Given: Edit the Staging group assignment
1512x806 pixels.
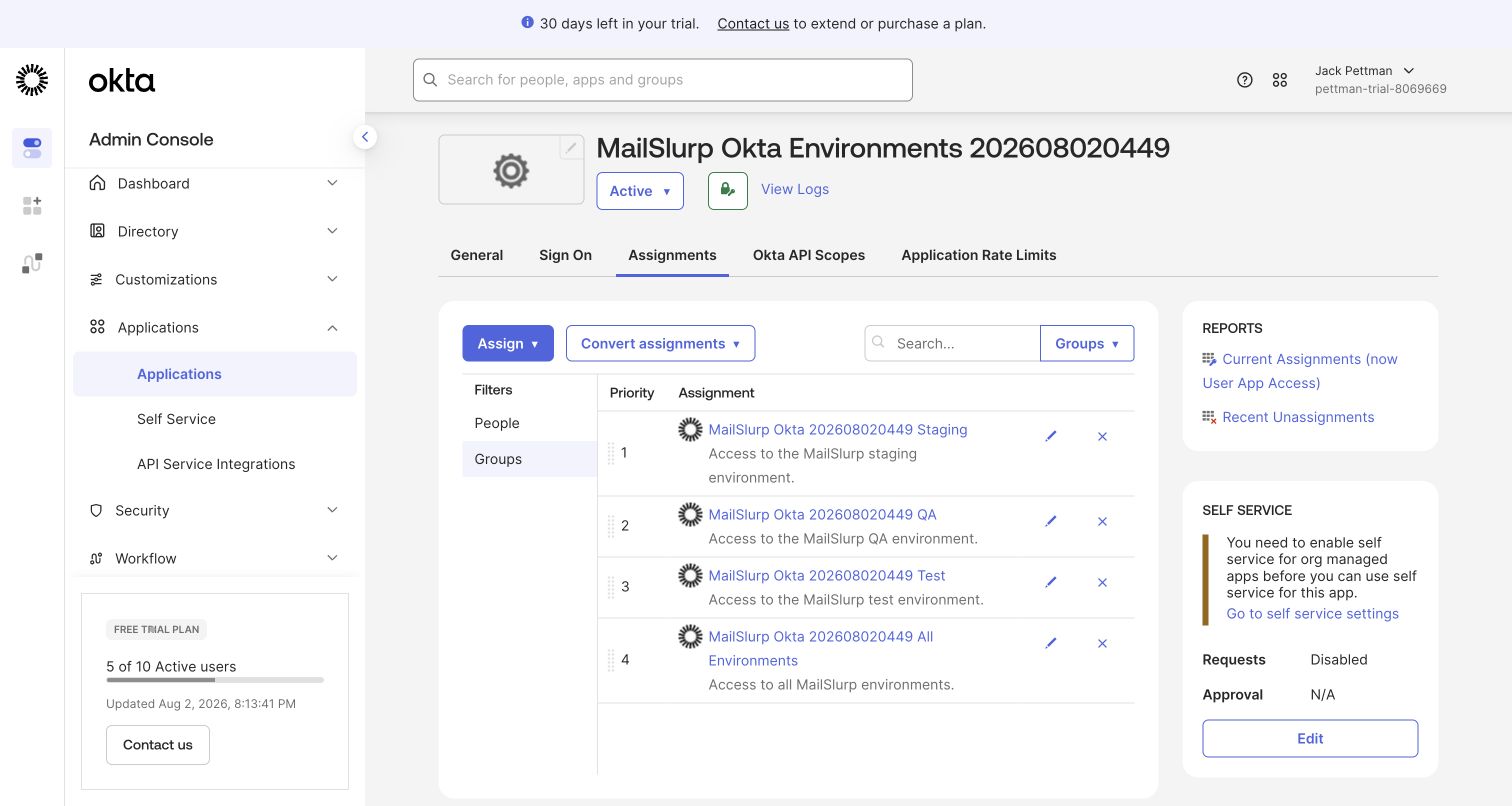Looking at the screenshot, I should pyautogui.click(x=1051, y=437).
